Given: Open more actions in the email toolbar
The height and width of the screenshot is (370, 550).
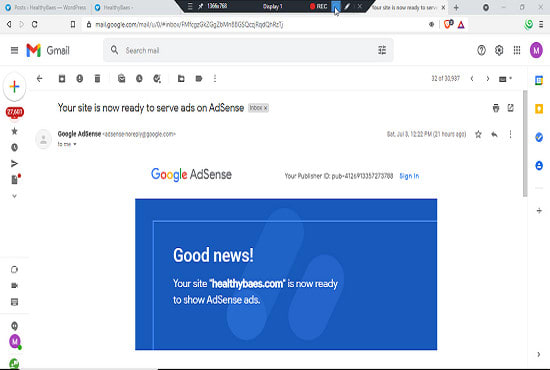Looking at the screenshot, I should tap(215, 79).
